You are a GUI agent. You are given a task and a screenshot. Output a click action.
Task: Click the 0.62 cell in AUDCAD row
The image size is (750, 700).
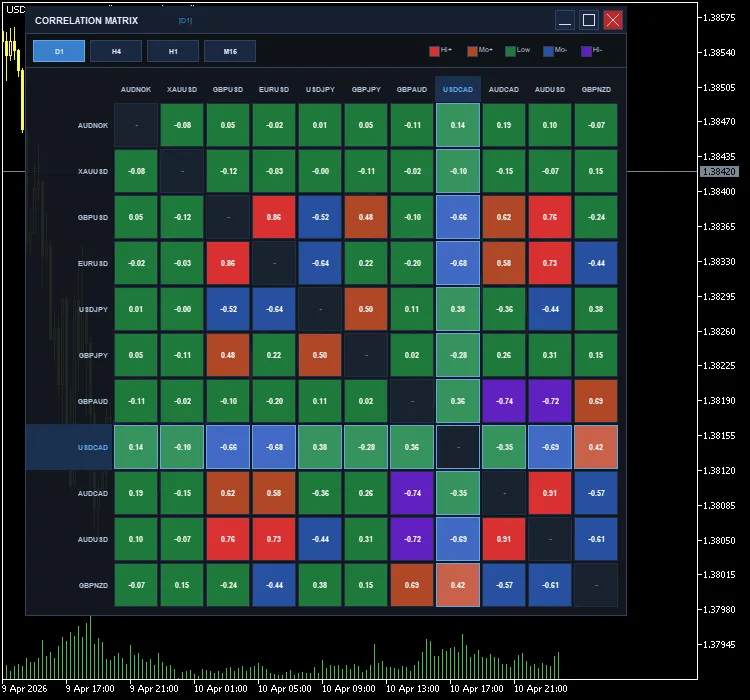coord(228,493)
